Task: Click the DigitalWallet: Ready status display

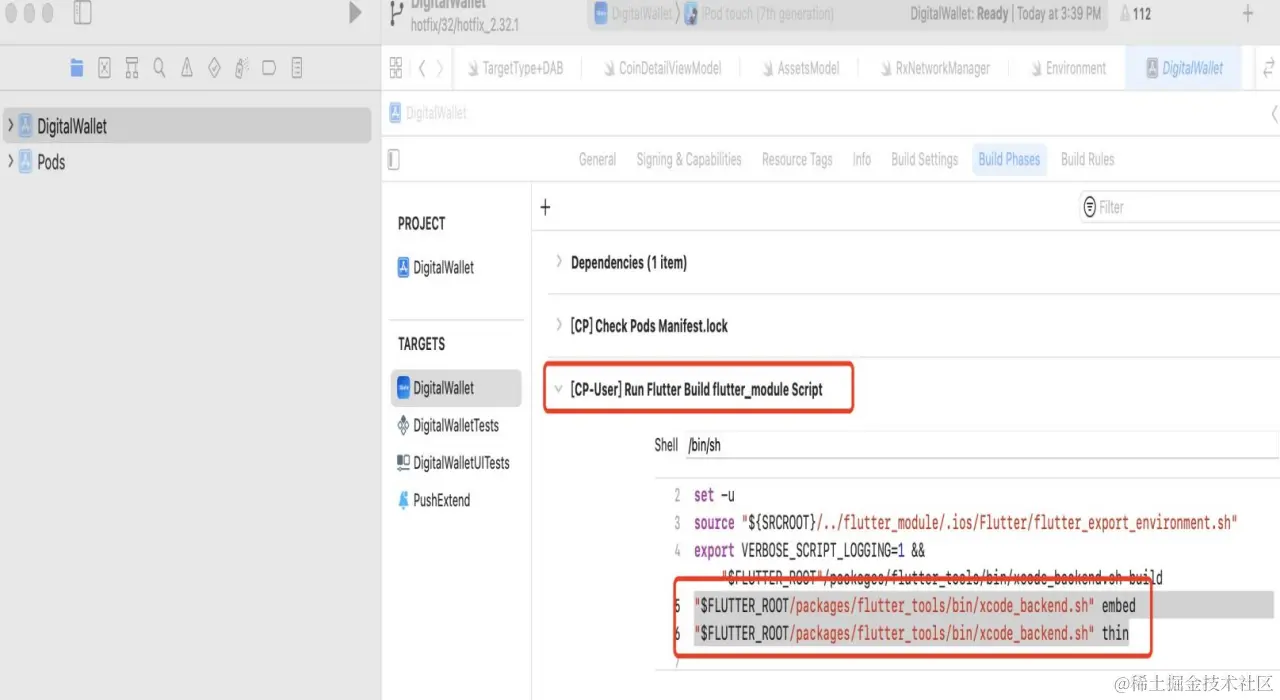Action: click(1005, 14)
